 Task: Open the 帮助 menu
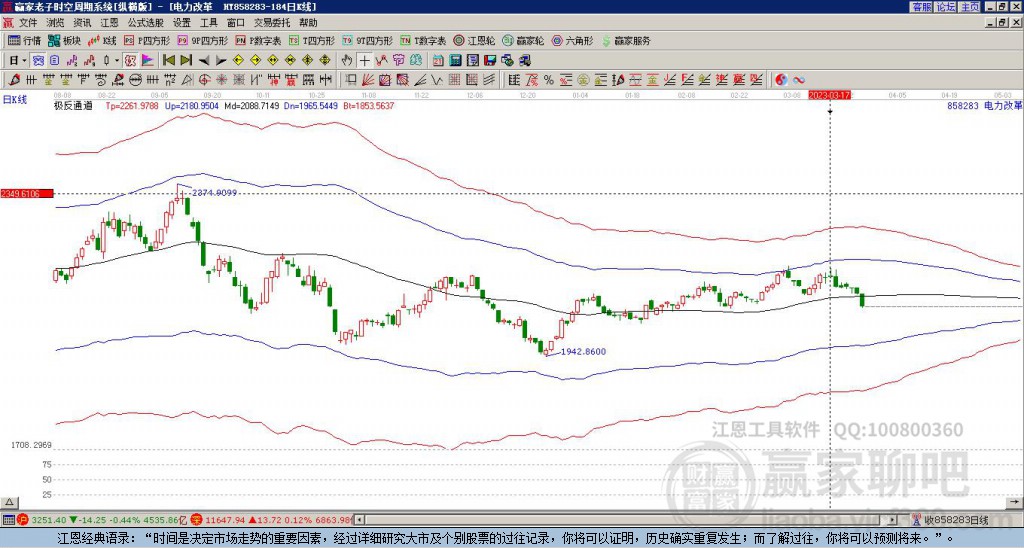tap(308, 23)
